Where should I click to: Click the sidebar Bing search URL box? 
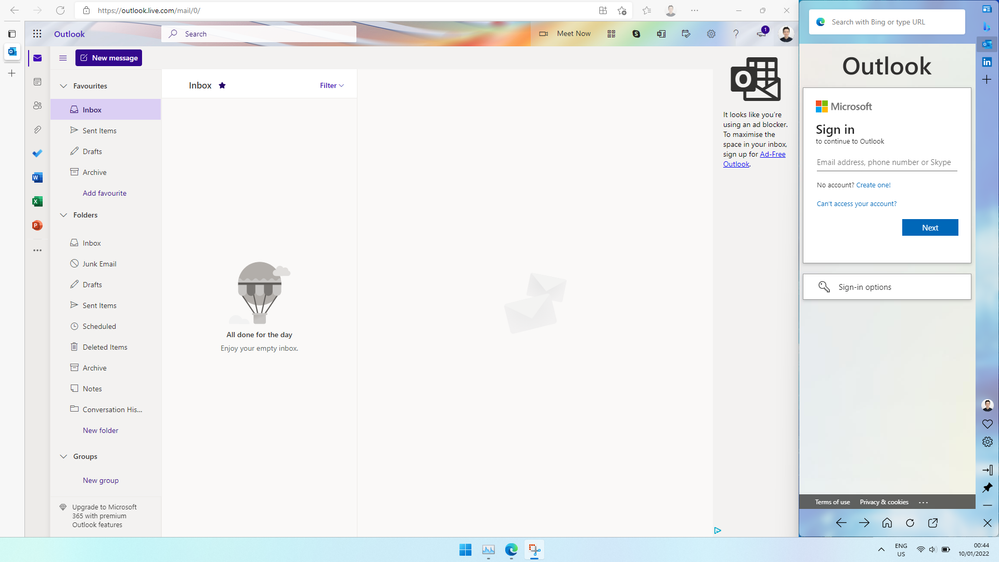(x=886, y=22)
